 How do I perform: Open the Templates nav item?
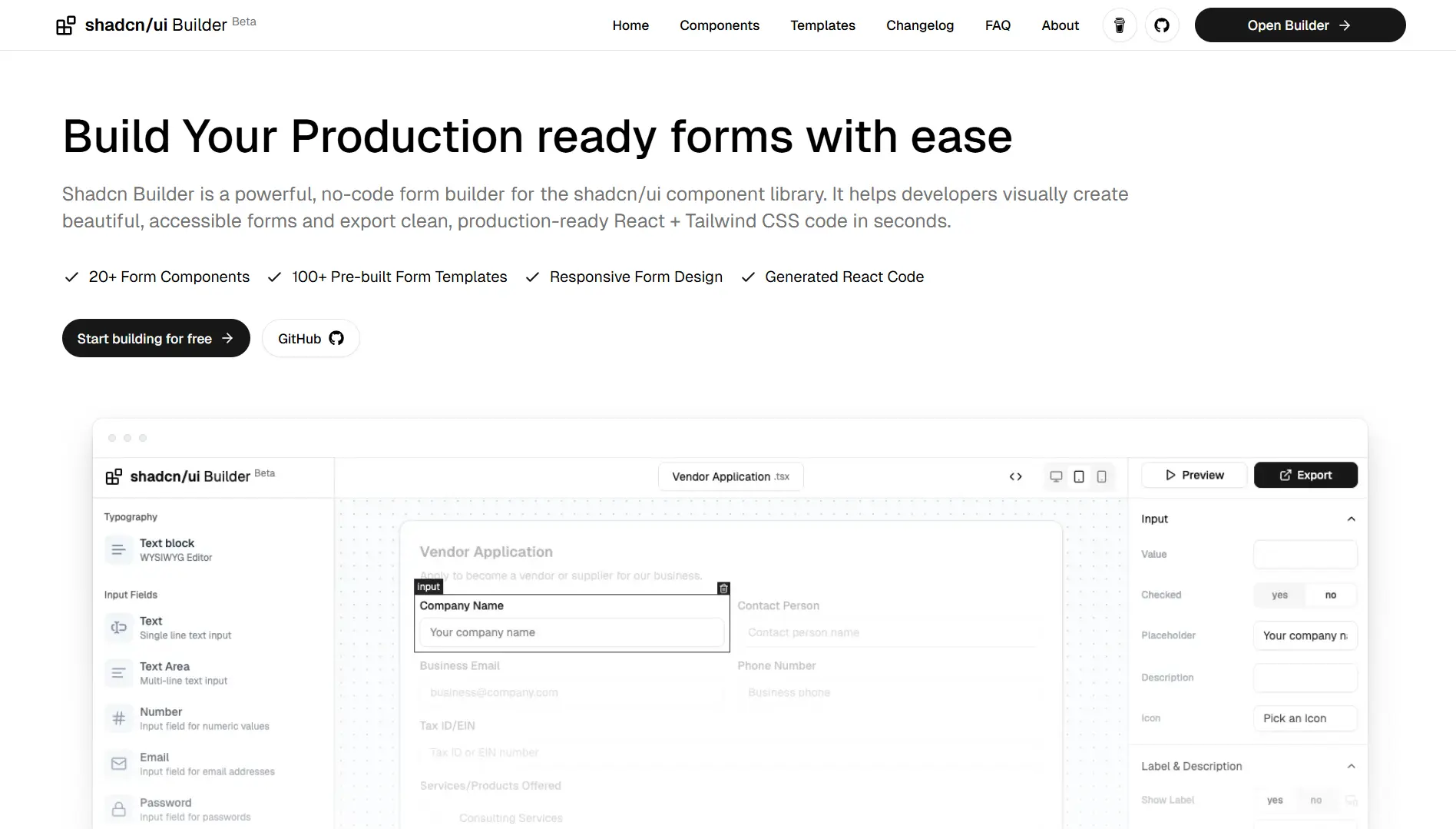[822, 25]
